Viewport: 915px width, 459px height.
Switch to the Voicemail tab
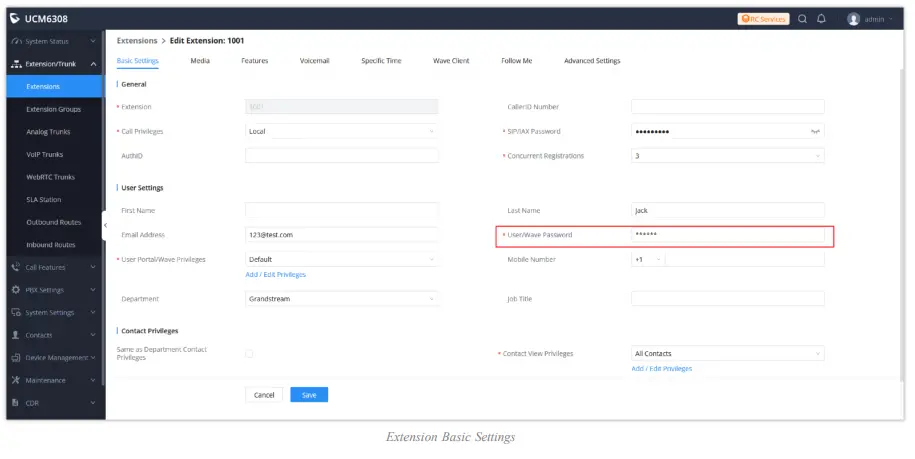(x=314, y=61)
